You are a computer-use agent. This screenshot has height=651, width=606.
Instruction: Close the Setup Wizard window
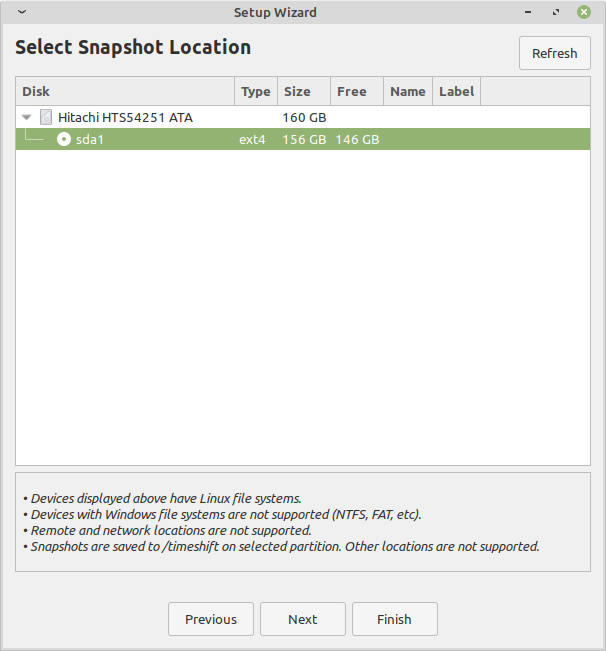[x=584, y=12]
